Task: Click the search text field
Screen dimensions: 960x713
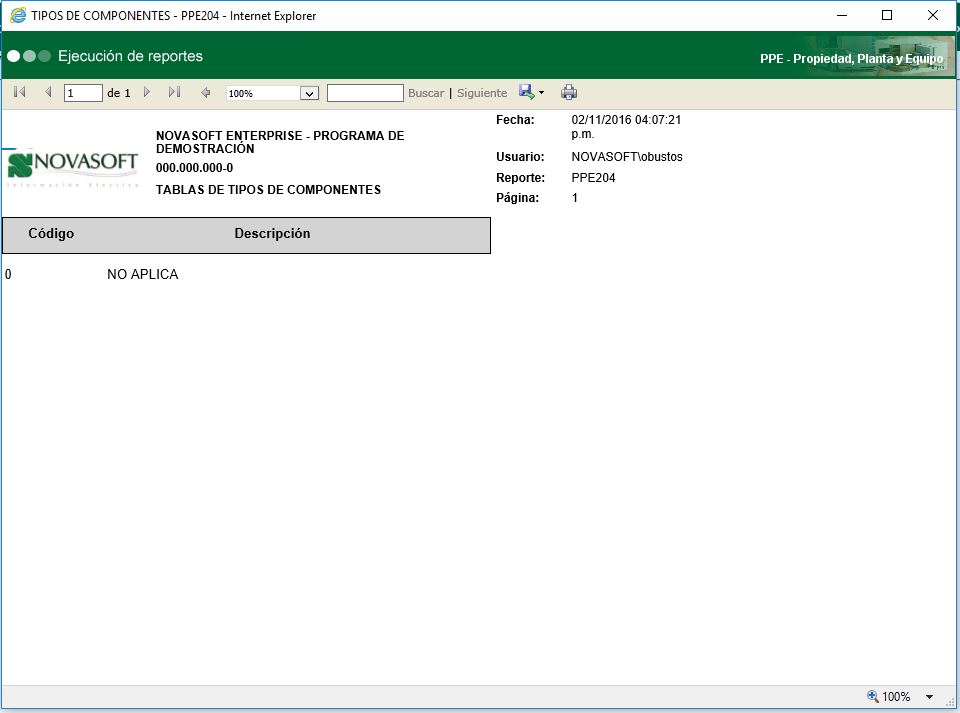Action: [x=365, y=93]
